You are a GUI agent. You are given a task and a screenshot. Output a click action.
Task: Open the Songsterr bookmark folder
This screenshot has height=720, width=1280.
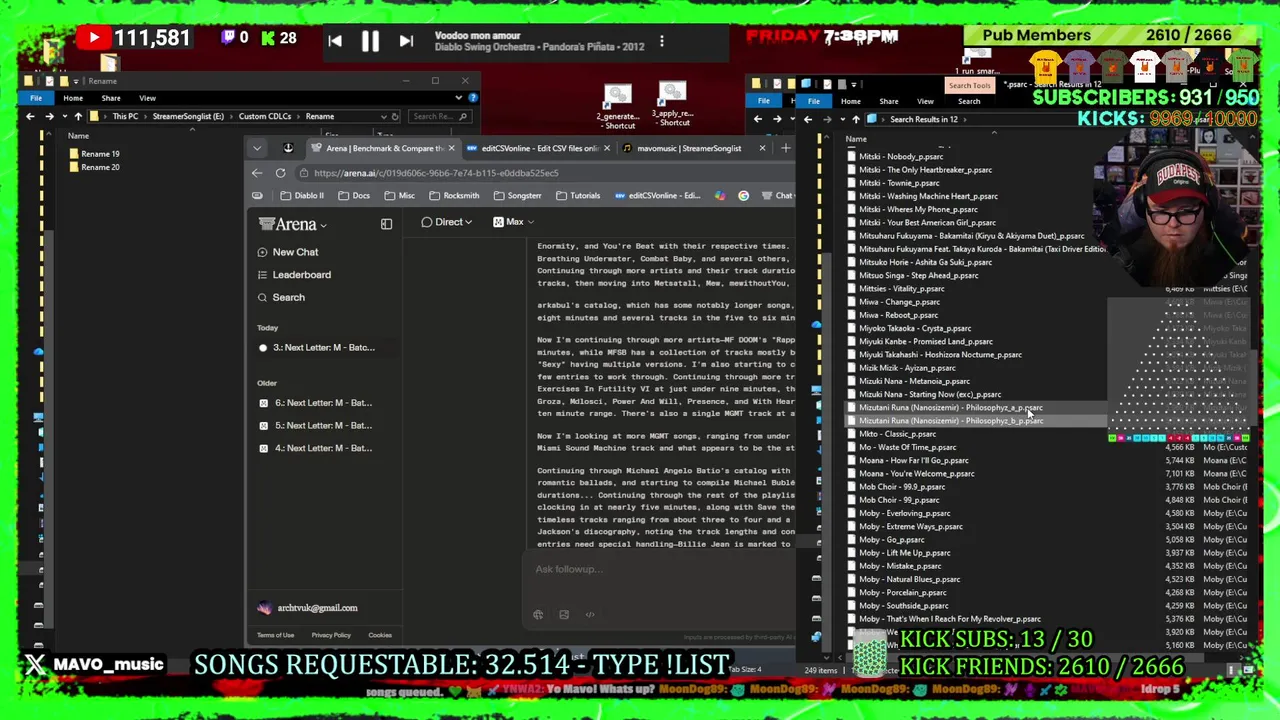coord(517,196)
